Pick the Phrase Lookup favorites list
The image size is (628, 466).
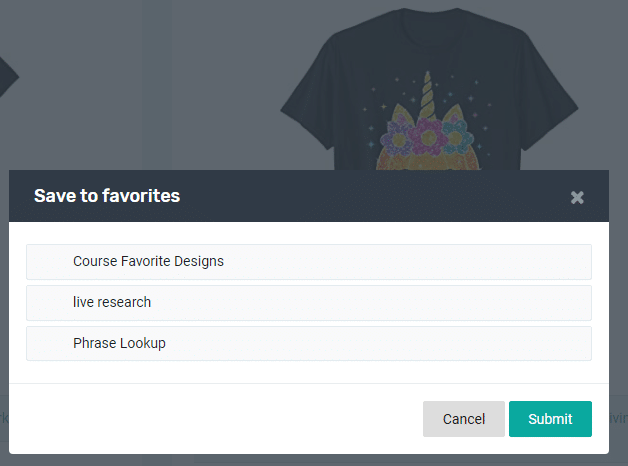(309, 343)
